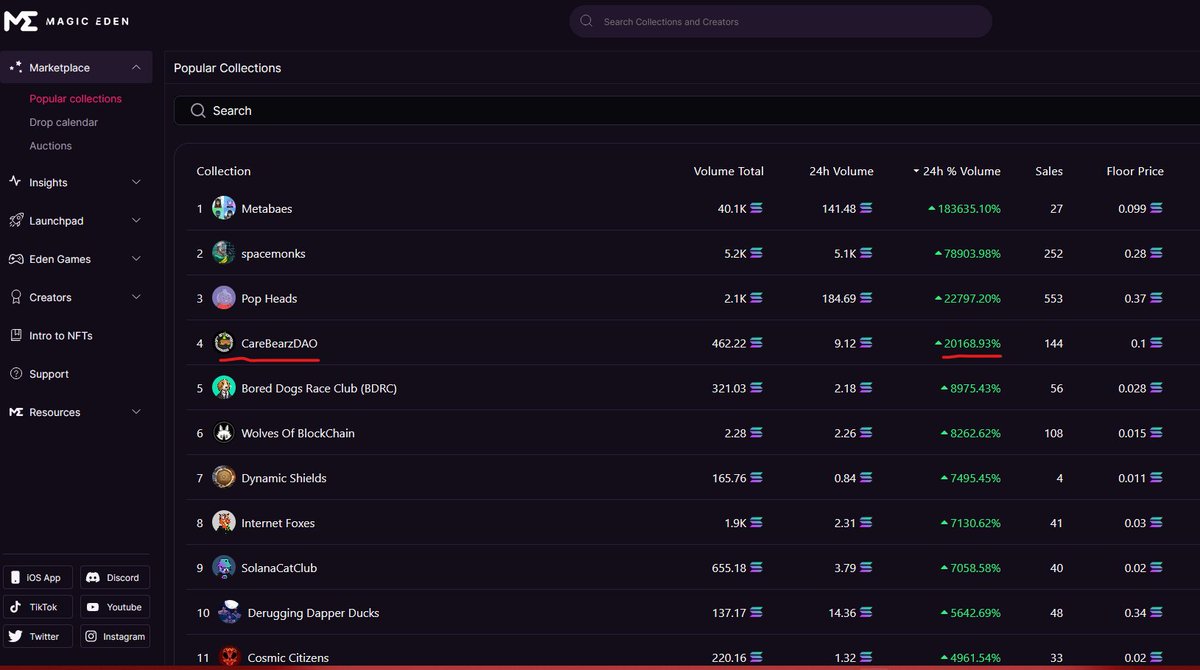Collapse the Marketplace section chevron
The height and width of the screenshot is (670, 1200).
coord(136,67)
